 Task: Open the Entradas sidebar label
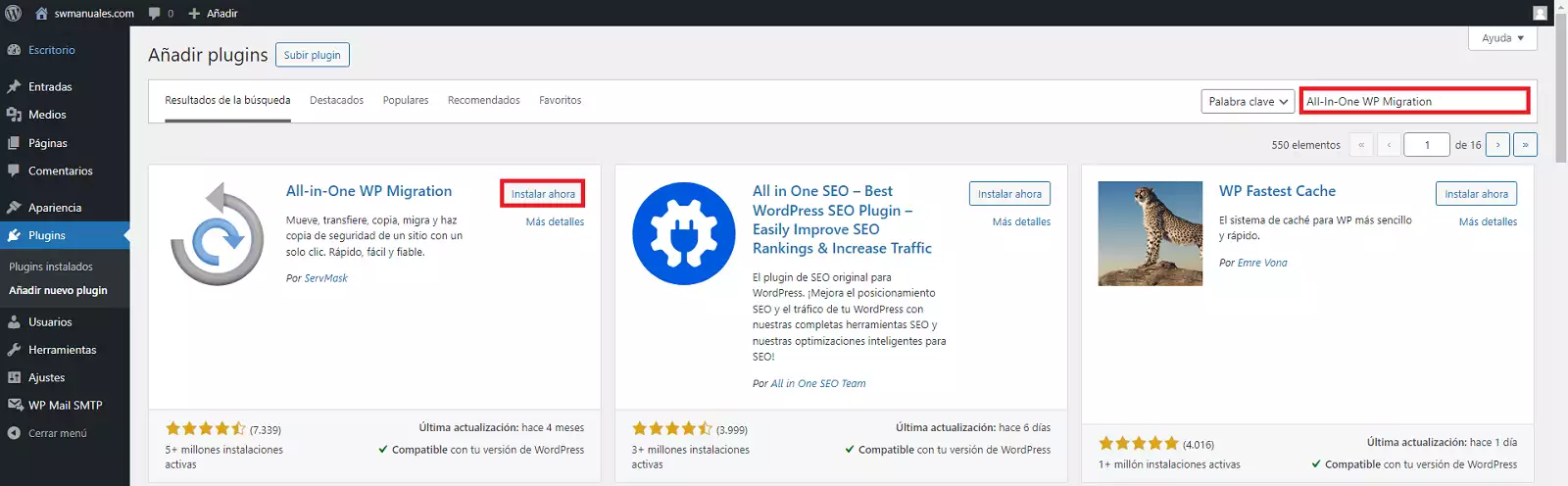(x=50, y=86)
